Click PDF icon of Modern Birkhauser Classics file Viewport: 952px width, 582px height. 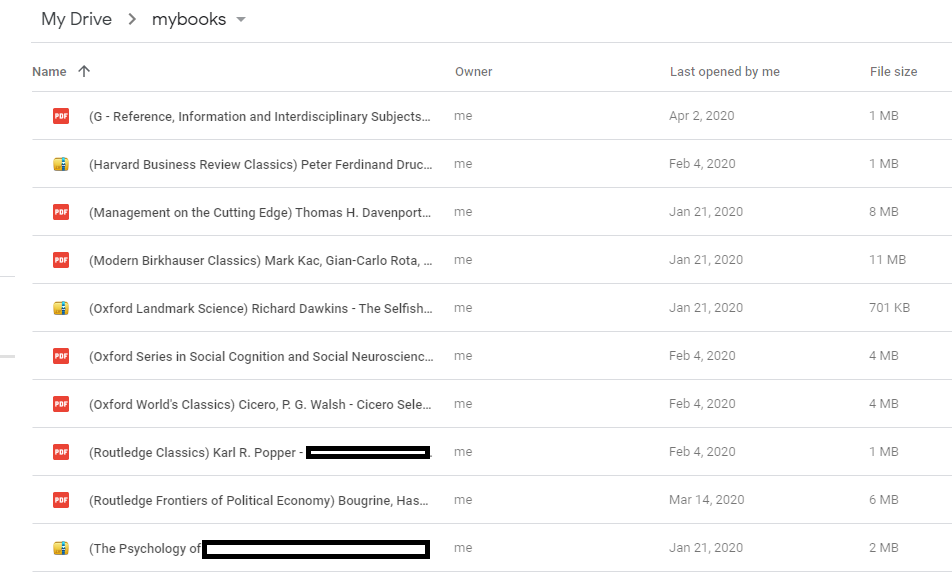coord(61,260)
